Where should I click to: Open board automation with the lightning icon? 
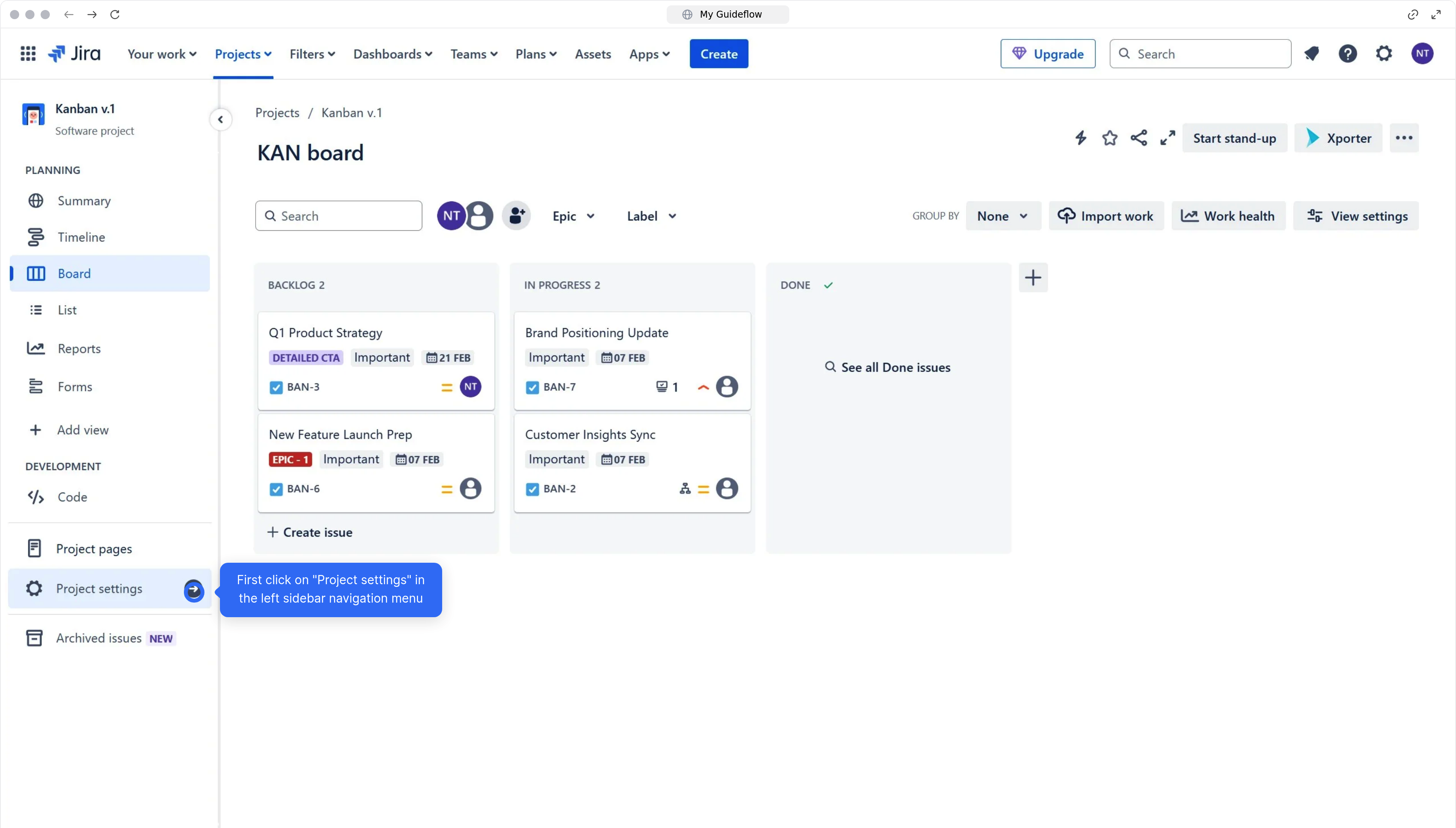click(1081, 138)
